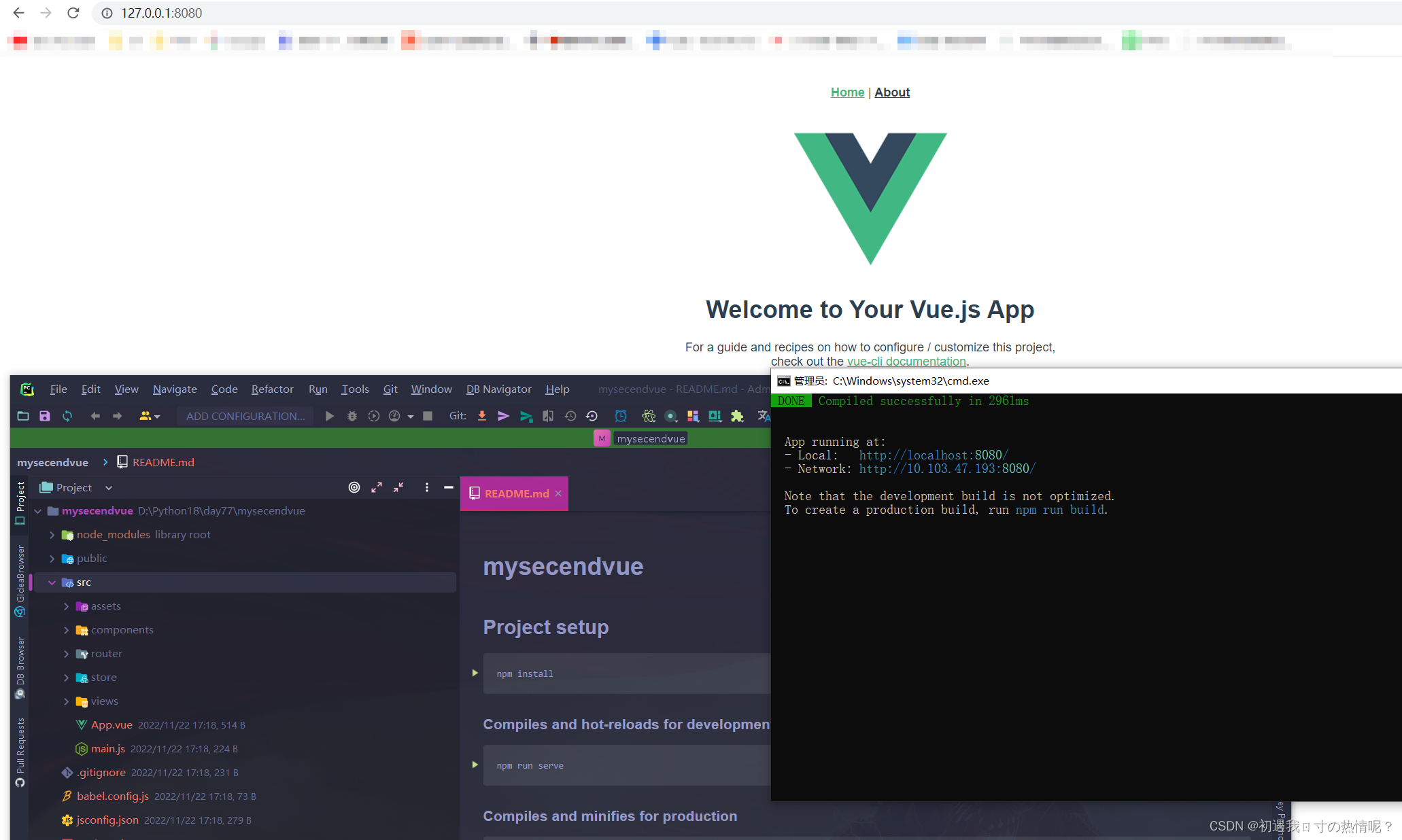Viewport: 1402px width, 840px height.
Task: Navigate forward using the right arrow icon
Action: [118, 416]
